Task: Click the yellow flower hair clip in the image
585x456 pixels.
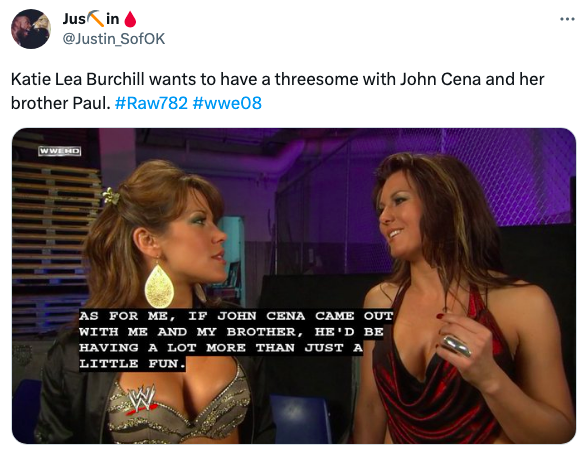Action: [x=111, y=196]
